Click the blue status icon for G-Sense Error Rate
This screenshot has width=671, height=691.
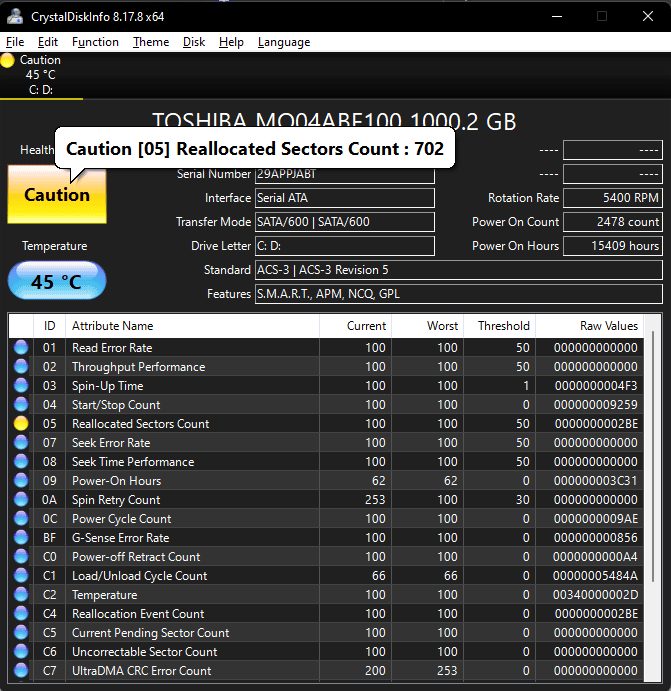[x=21, y=538]
